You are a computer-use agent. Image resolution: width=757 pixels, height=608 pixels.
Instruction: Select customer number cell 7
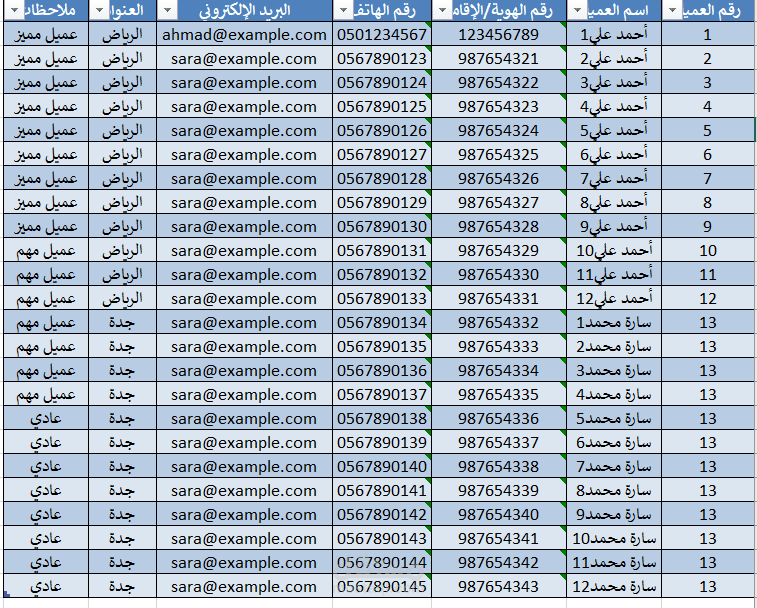(x=707, y=179)
